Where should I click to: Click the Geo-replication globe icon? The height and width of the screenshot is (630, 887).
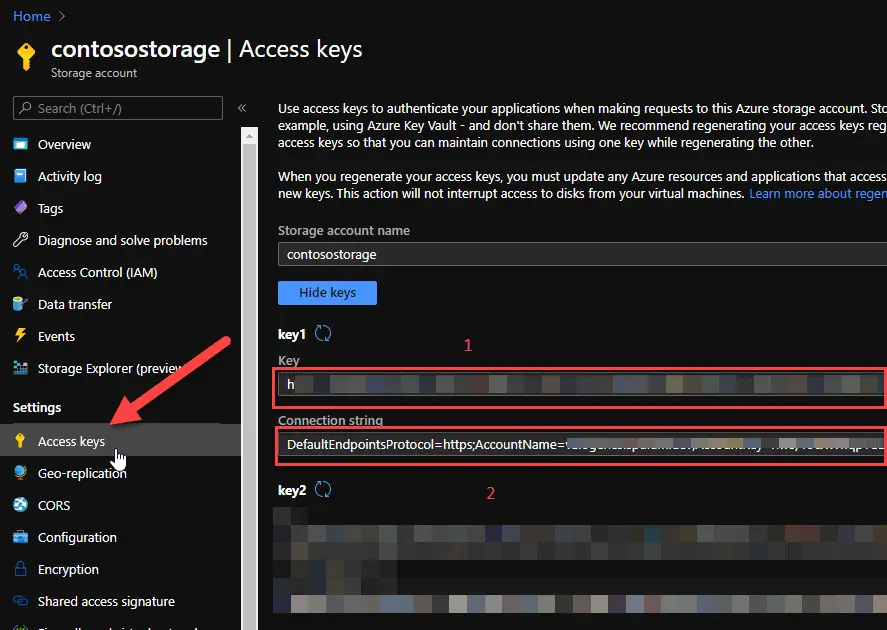[x=20, y=473]
